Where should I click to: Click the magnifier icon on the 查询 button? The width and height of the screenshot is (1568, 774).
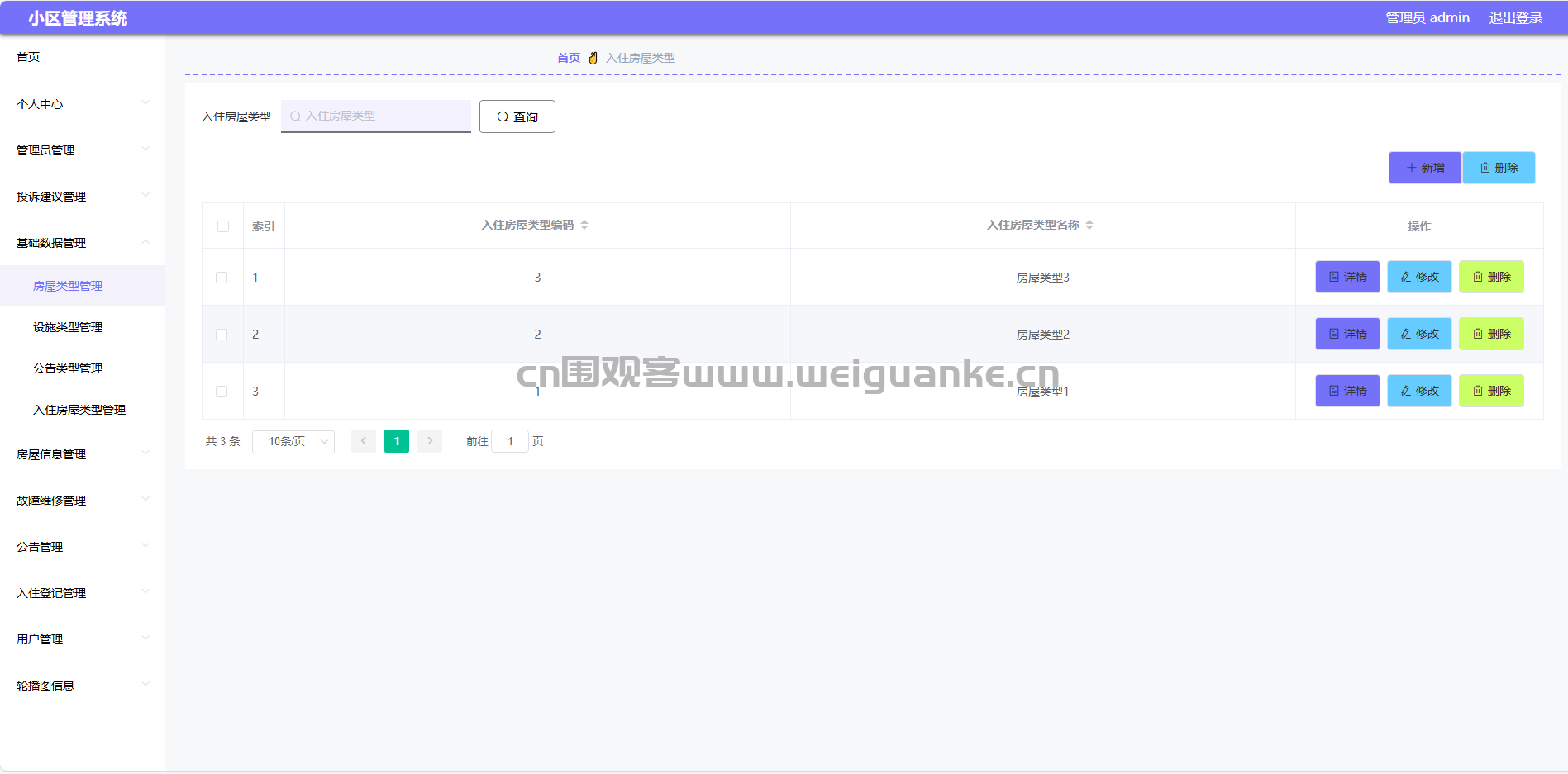coord(503,117)
